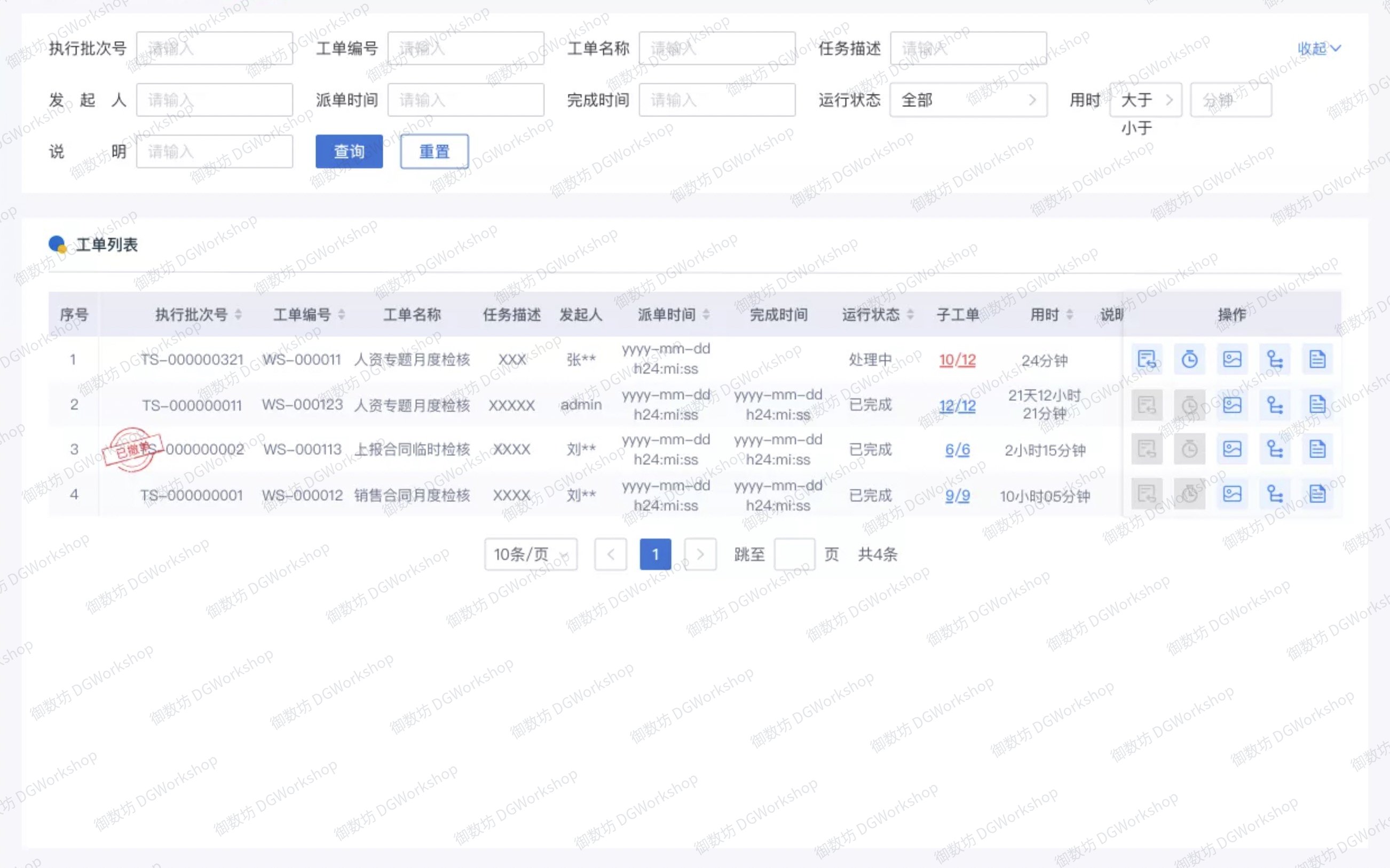Click the document icon in row WS-000011
This screenshot has width=1390, height=868.
coord(1317,359)
